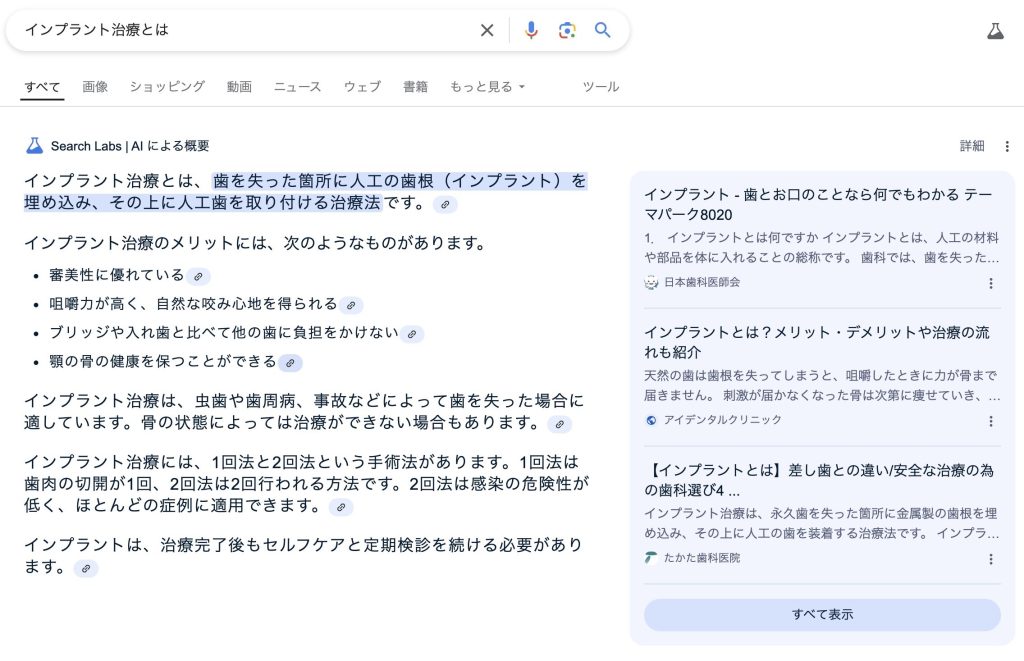
Task: Open Google Lens image search icon
Action: tap(567, 30)
